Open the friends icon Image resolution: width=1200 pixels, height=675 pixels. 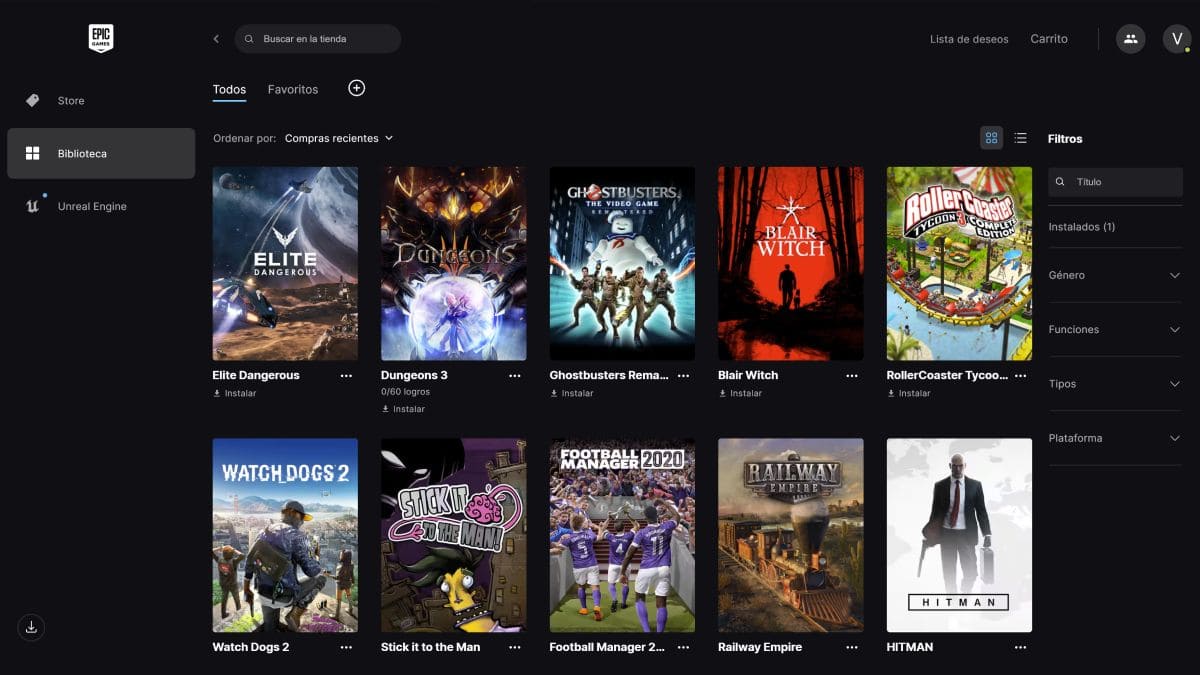click(x=1130, y=39)
